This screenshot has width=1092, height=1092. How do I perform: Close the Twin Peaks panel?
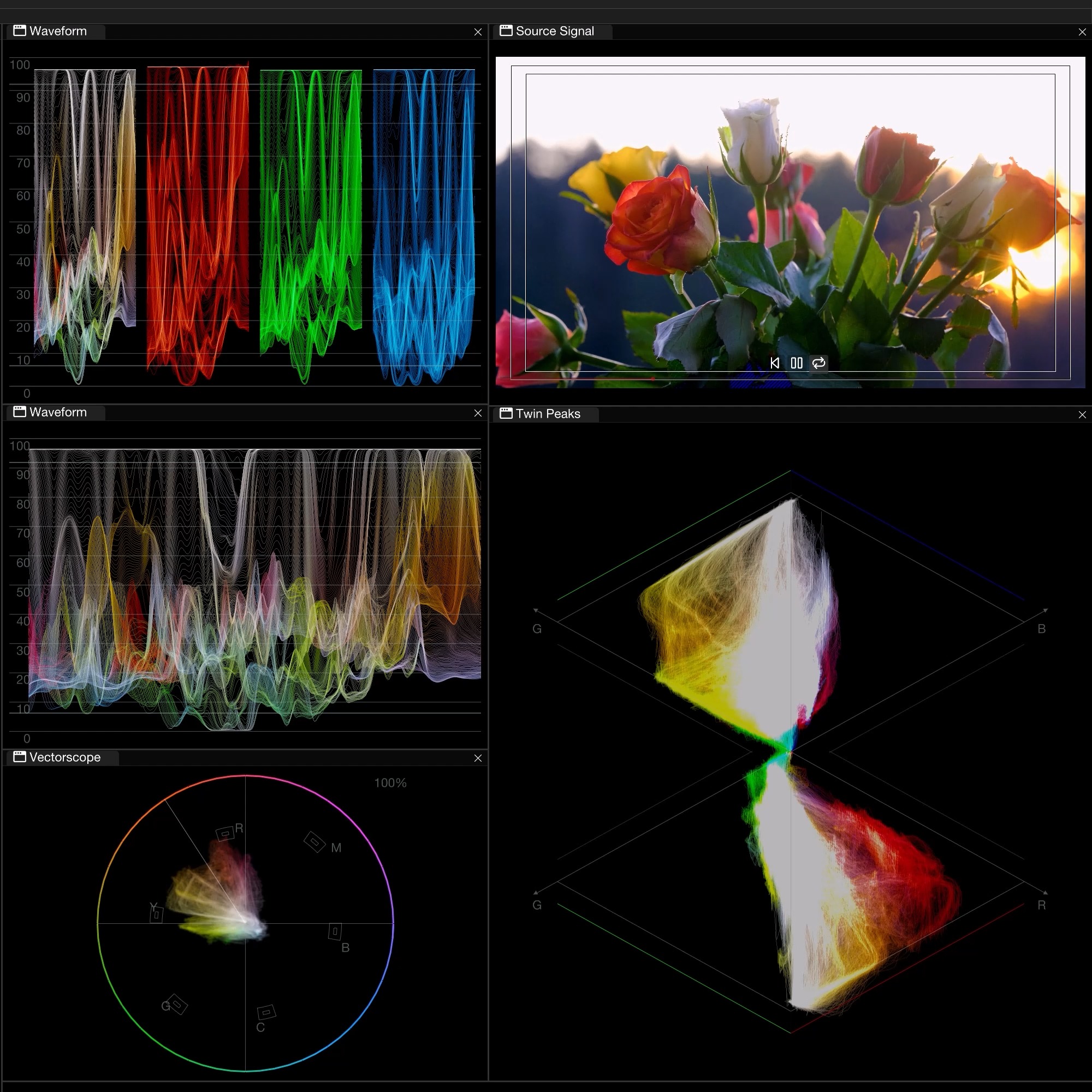pyautogui.click(x=1082, y=415)
